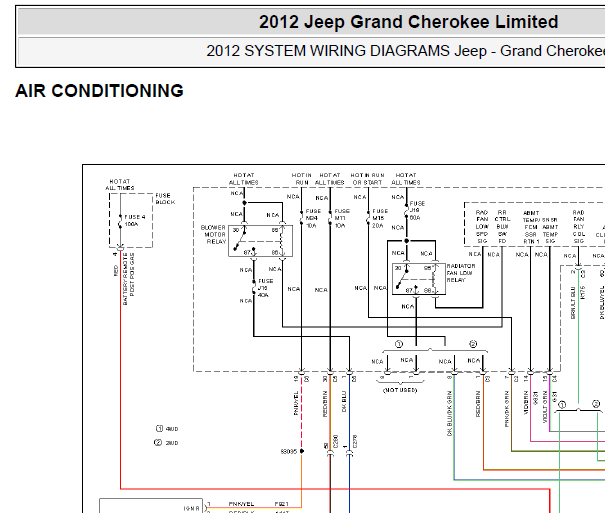Click the "FUSE M11 10A" label
Image resolution: width=605 pixels, height=513 pixels.
[x=342, y=218]
